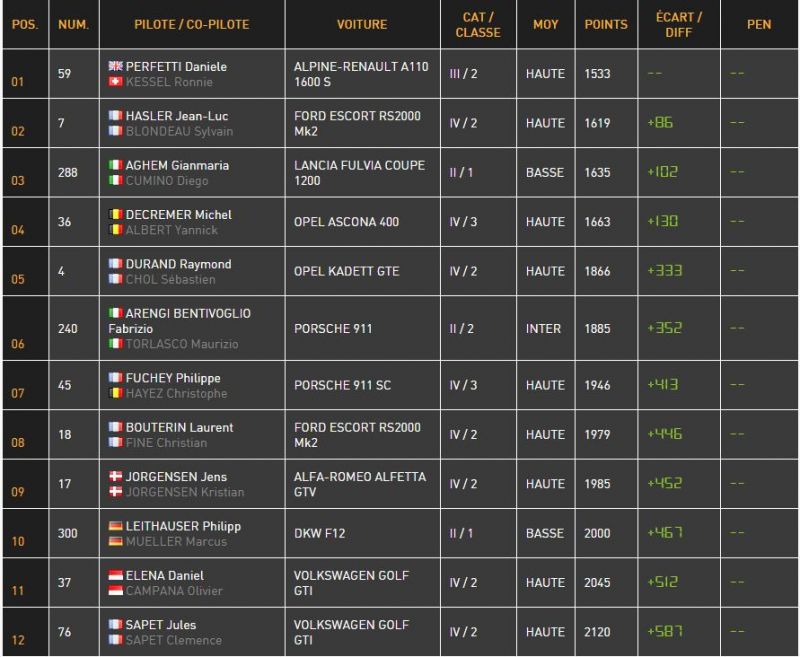This screenshot has height=657, width=800.
Task: Click the Belgian flag beside DECREMER Michel
Action: [115, 214]
